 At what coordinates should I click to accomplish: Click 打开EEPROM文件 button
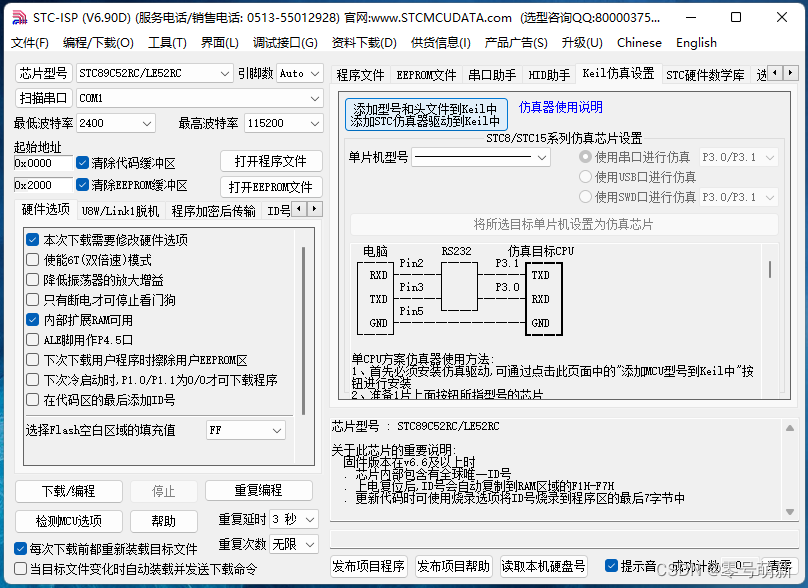pos(271,187)
